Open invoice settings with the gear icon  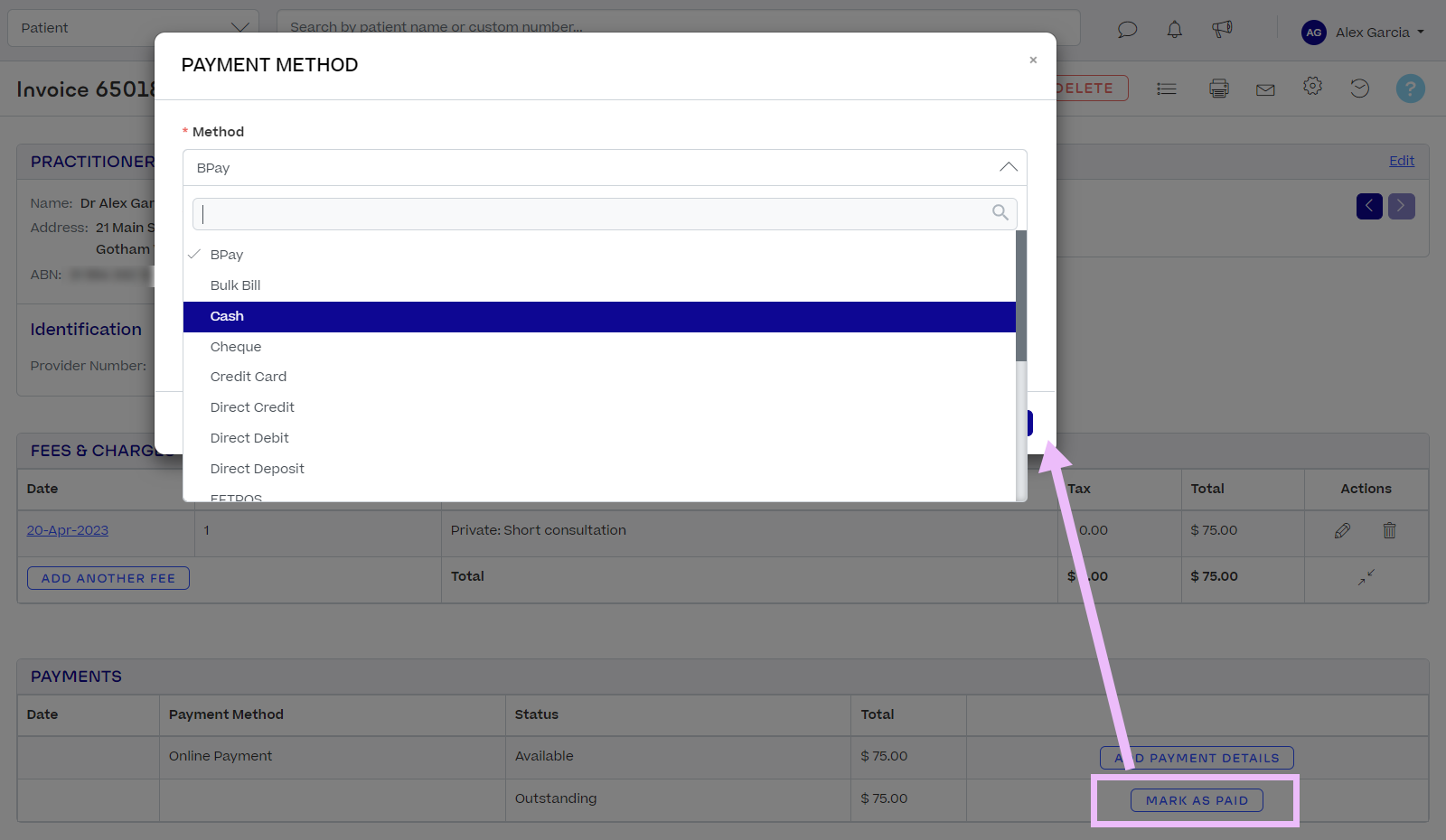pos(1312,88)
